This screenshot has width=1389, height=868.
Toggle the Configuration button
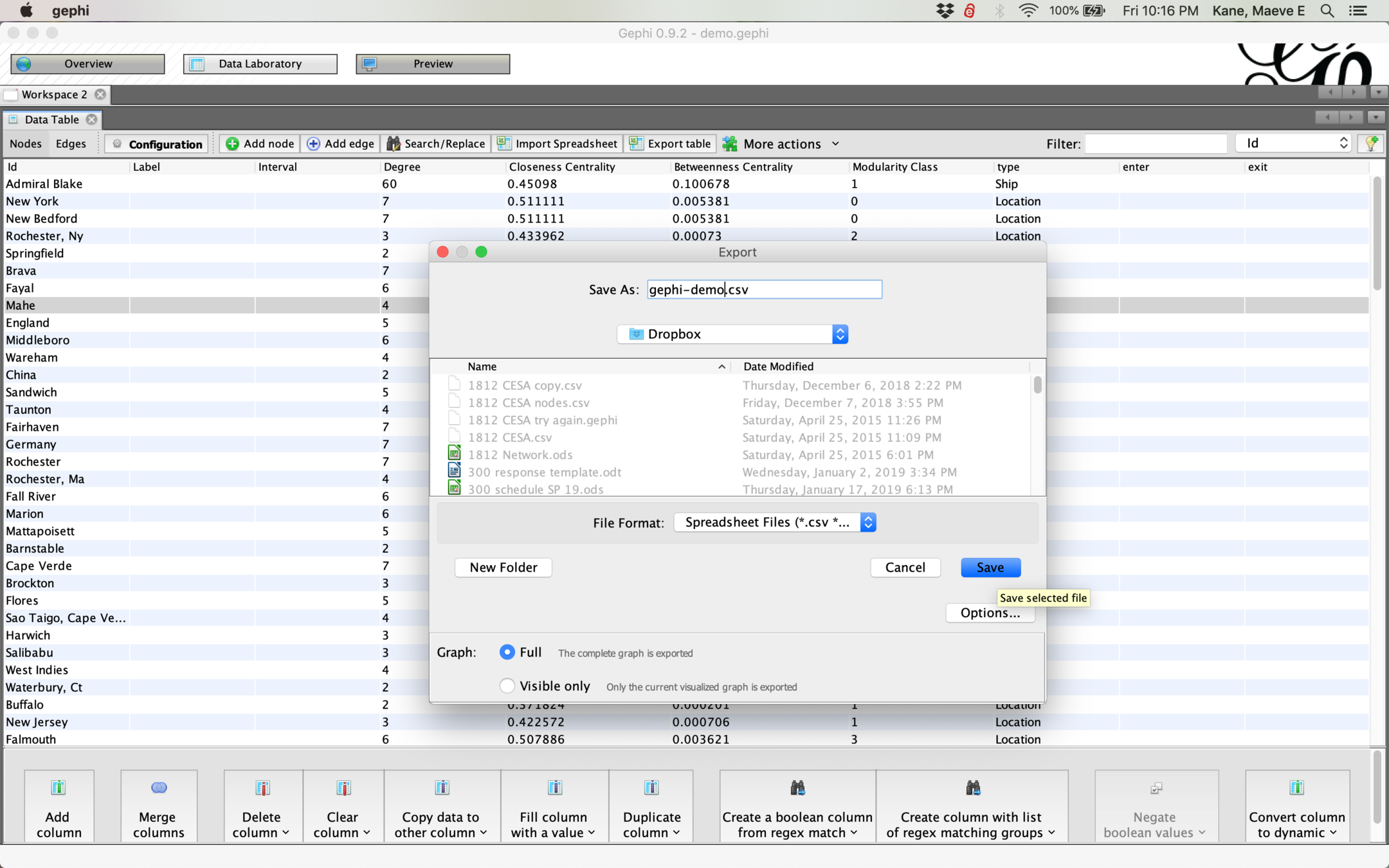(x=156, y=144)
